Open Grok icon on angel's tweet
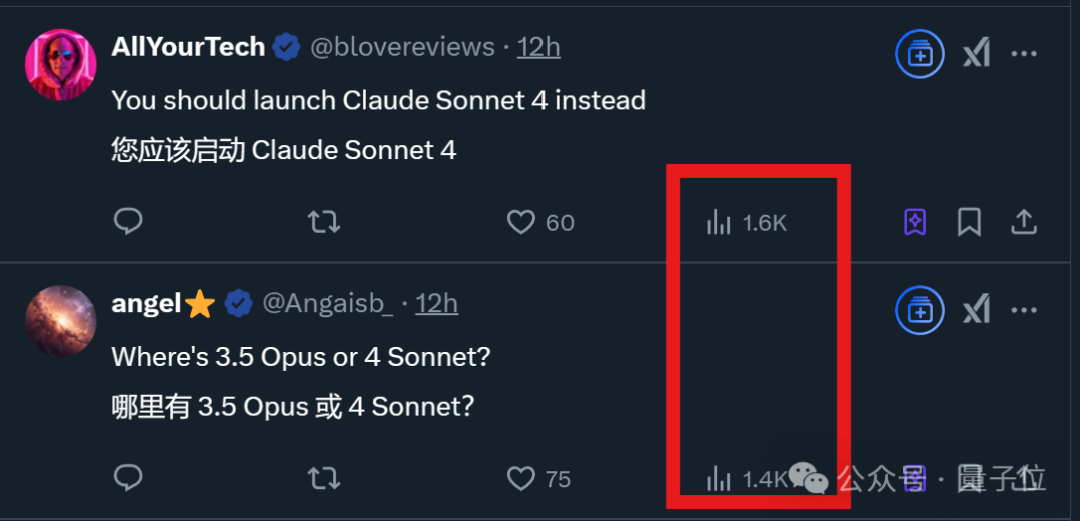This screenshot has height=521, width=1080. 976,310
